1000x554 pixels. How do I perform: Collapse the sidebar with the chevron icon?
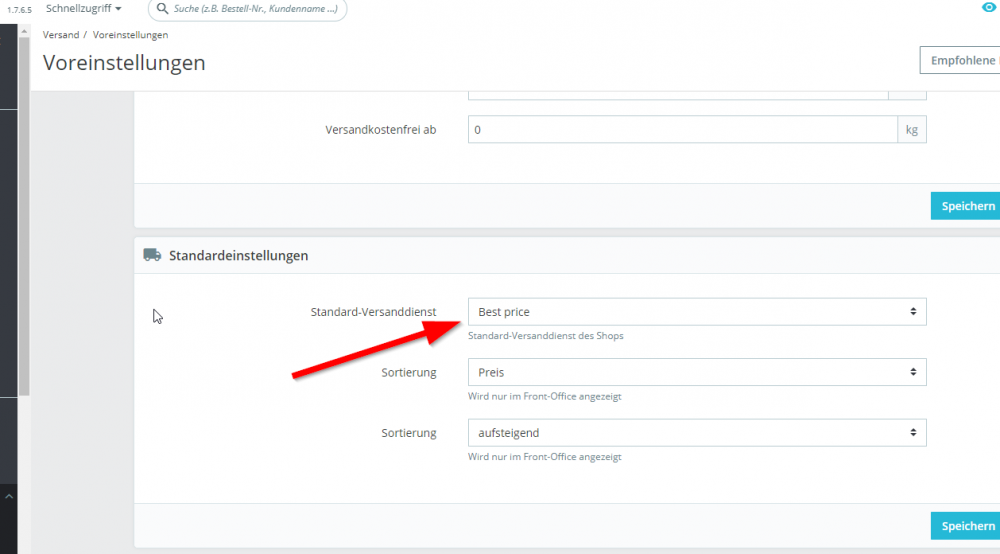coord(9,496)
